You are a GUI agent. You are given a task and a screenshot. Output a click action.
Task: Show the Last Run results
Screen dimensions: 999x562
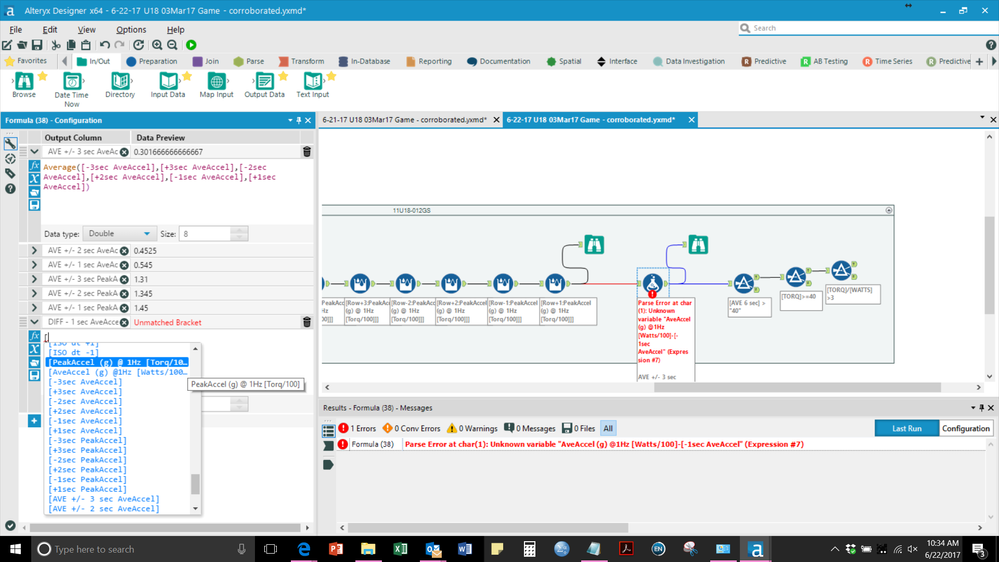907,428
